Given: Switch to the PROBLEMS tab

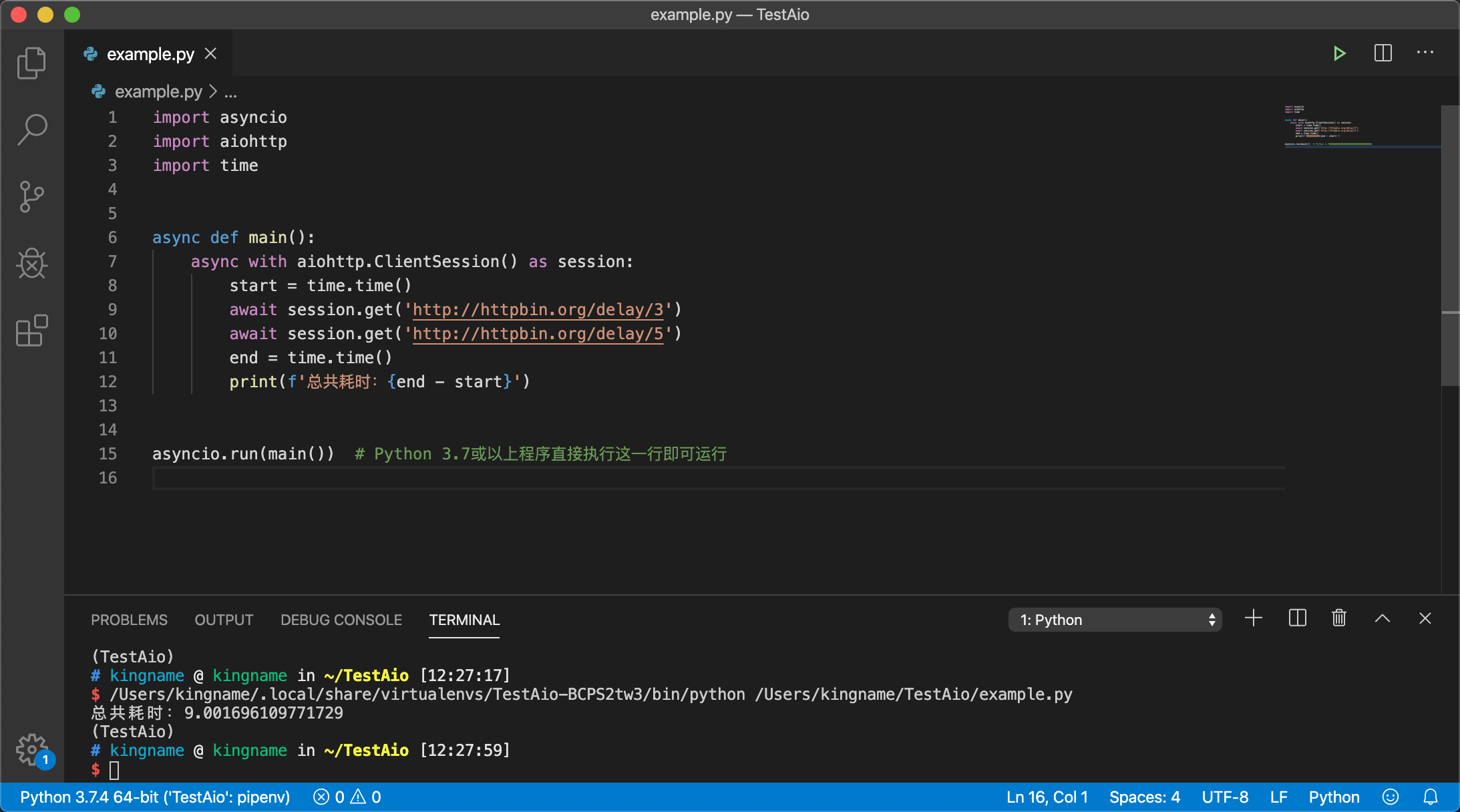Looking at the screenshot, I should 129,620.
